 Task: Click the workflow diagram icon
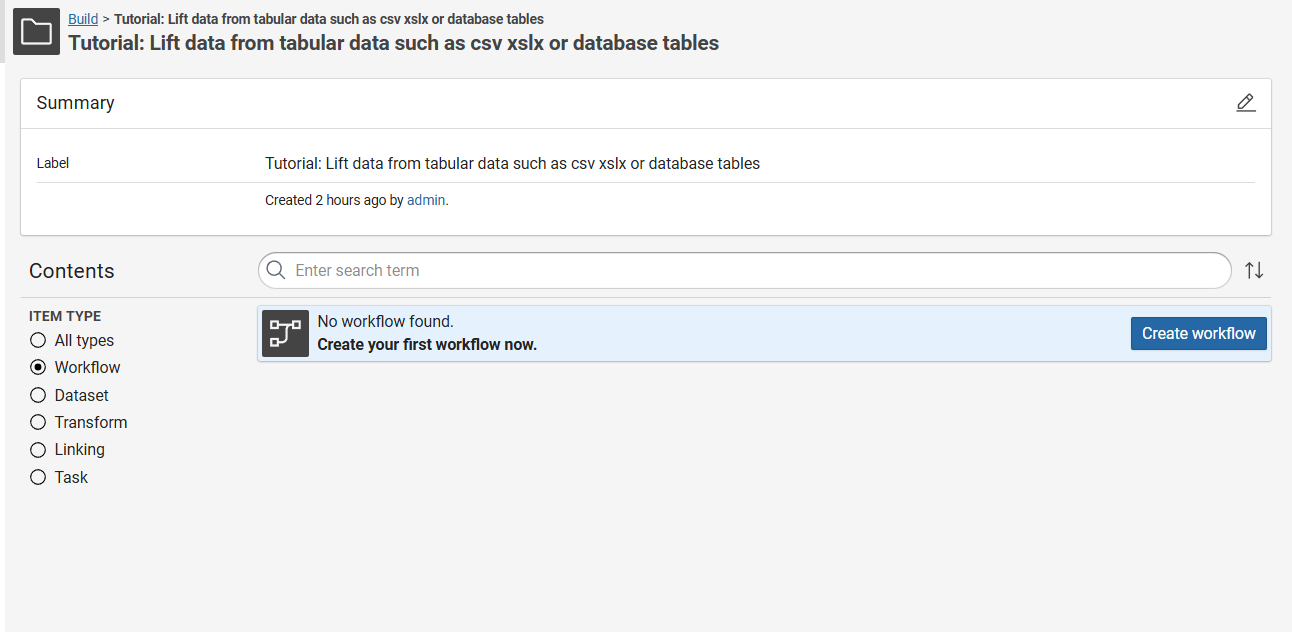point(285,333)
